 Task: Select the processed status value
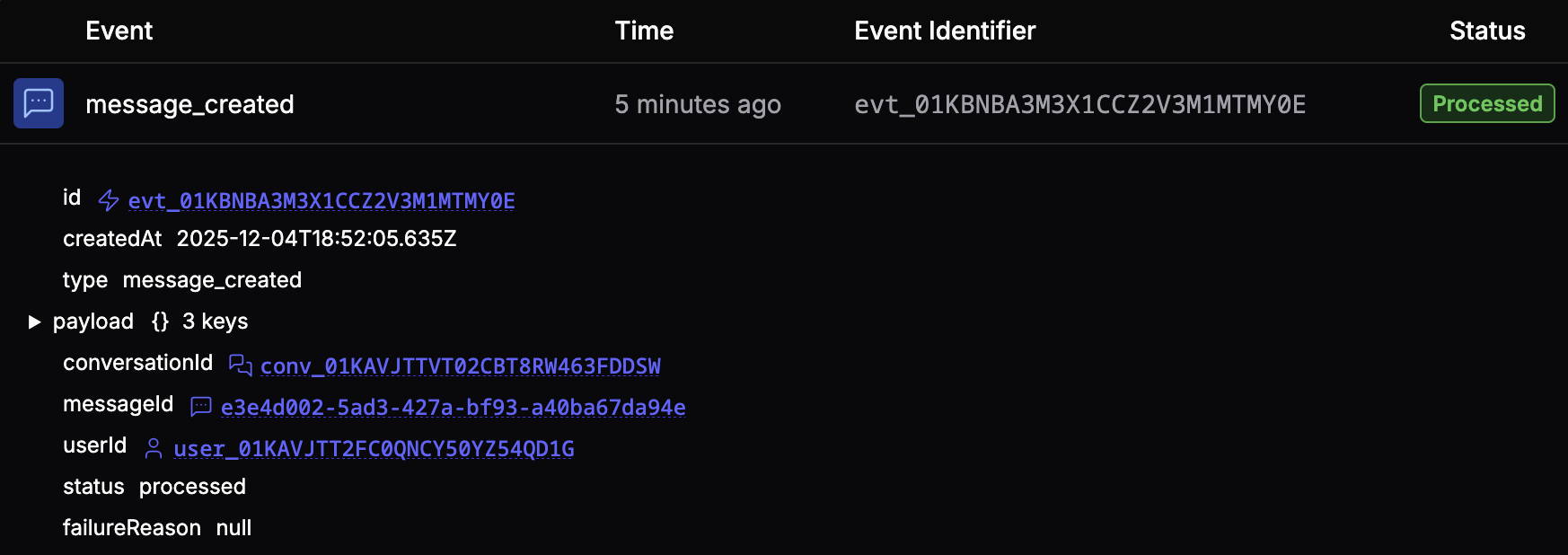pyautogui.click(x=192, y=486)
